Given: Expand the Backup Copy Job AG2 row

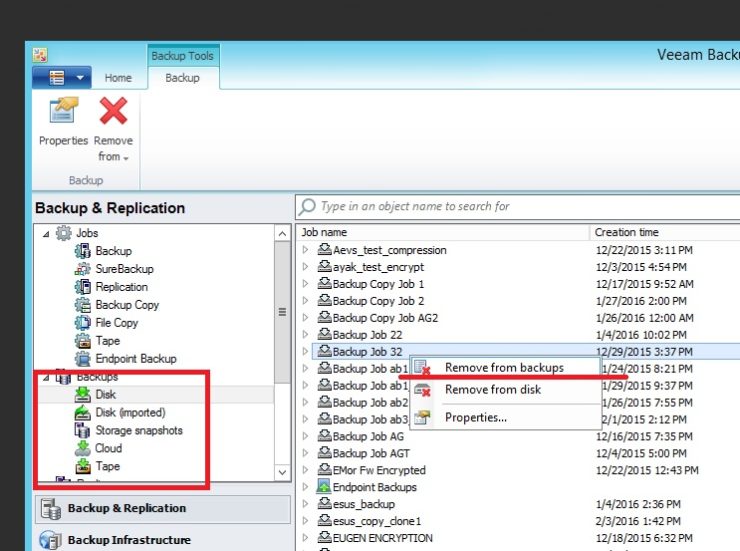Looking at the screenshot, I should pos(305,317).
